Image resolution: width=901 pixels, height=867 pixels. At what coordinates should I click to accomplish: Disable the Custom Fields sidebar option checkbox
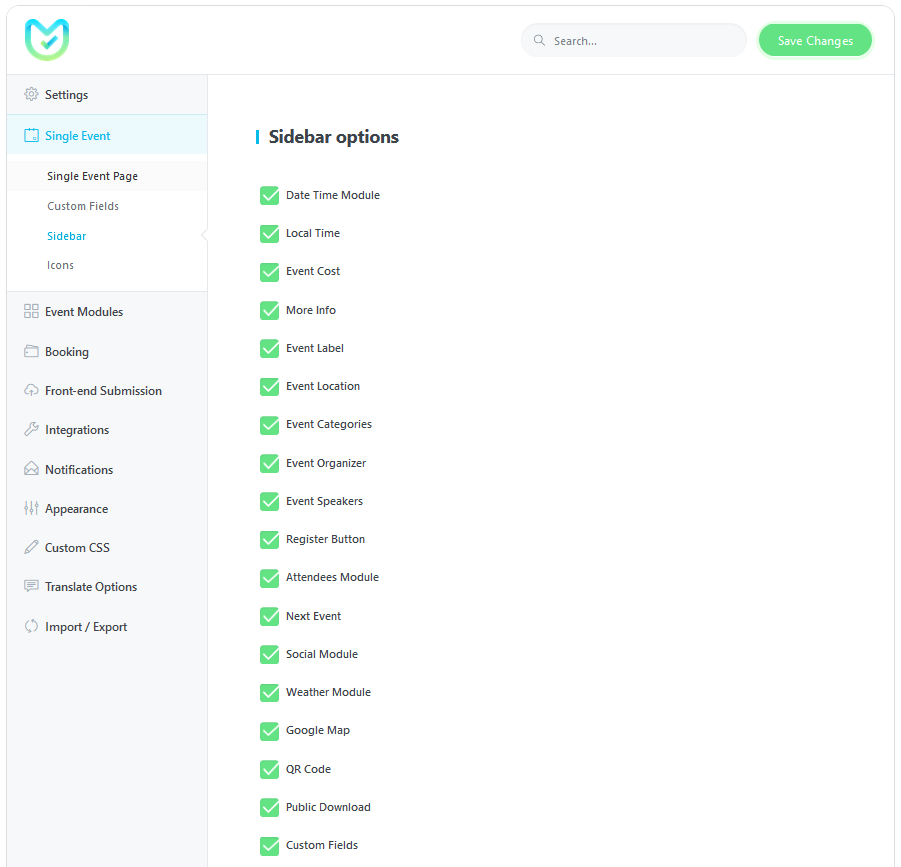pyautogui.click(x=269, y=846)
